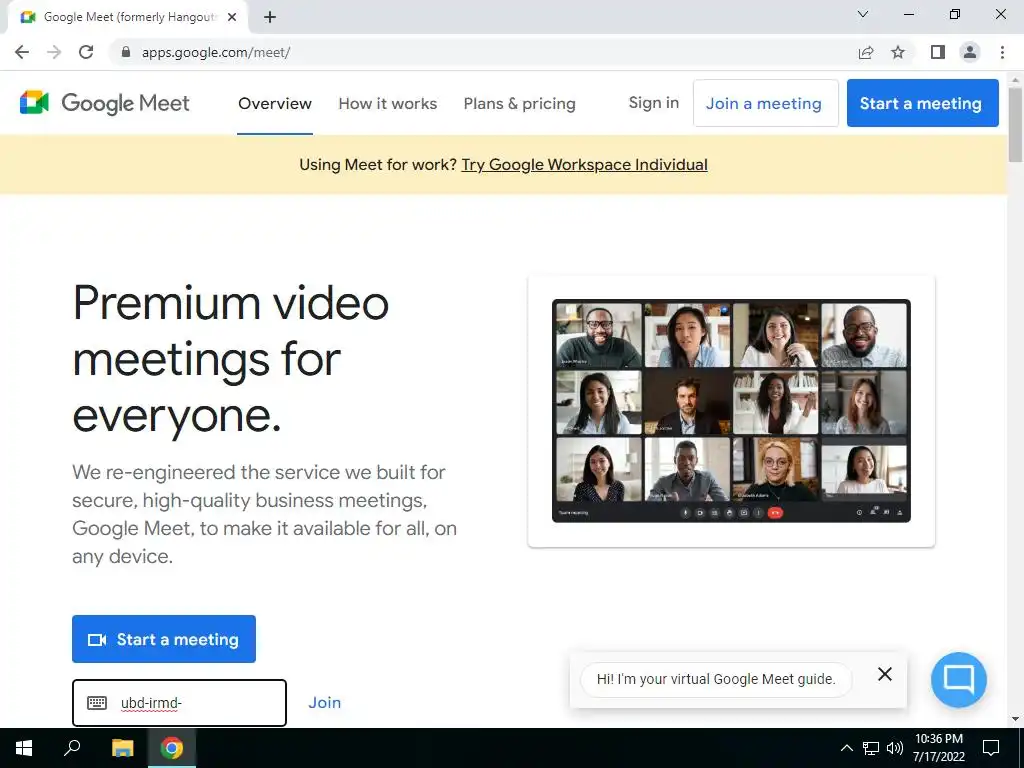
Task: Open taskbar clock showing 10:36 PM
Action: pos(938,748)
